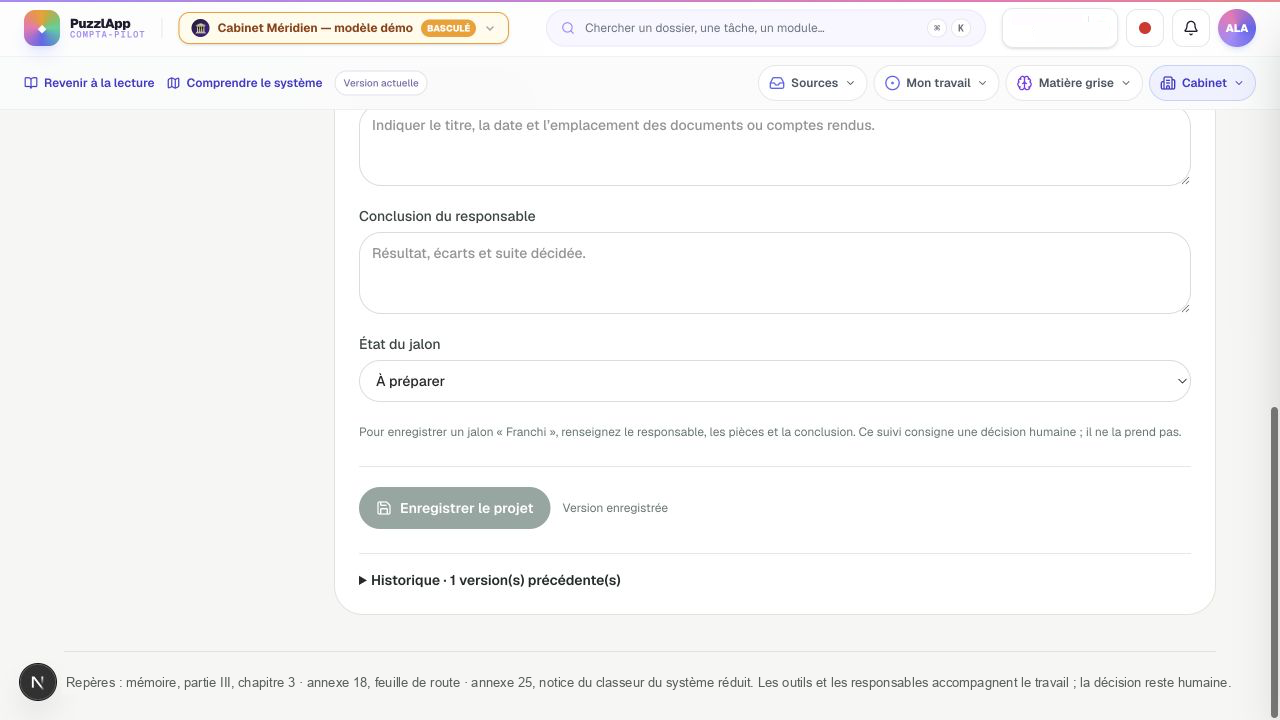Screen dimensions: 1280x720
Task: Click the red record dot button
Action: (1145, 28)
